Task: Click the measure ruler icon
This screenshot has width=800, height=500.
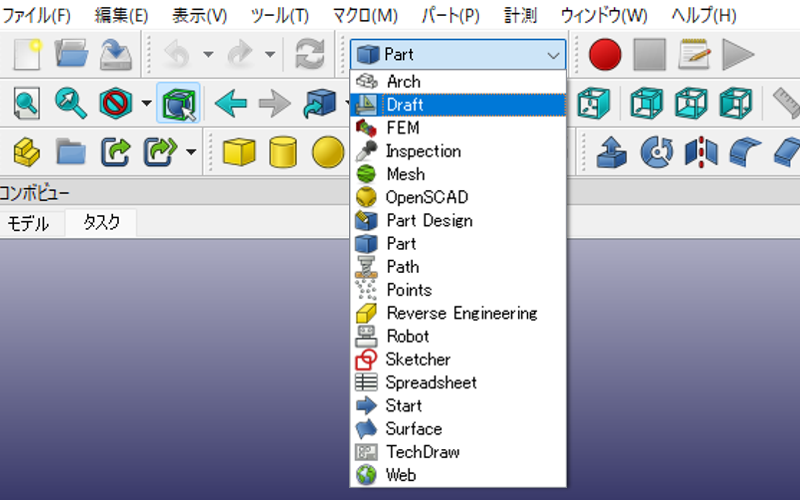Action: click(x=786, y=103)
